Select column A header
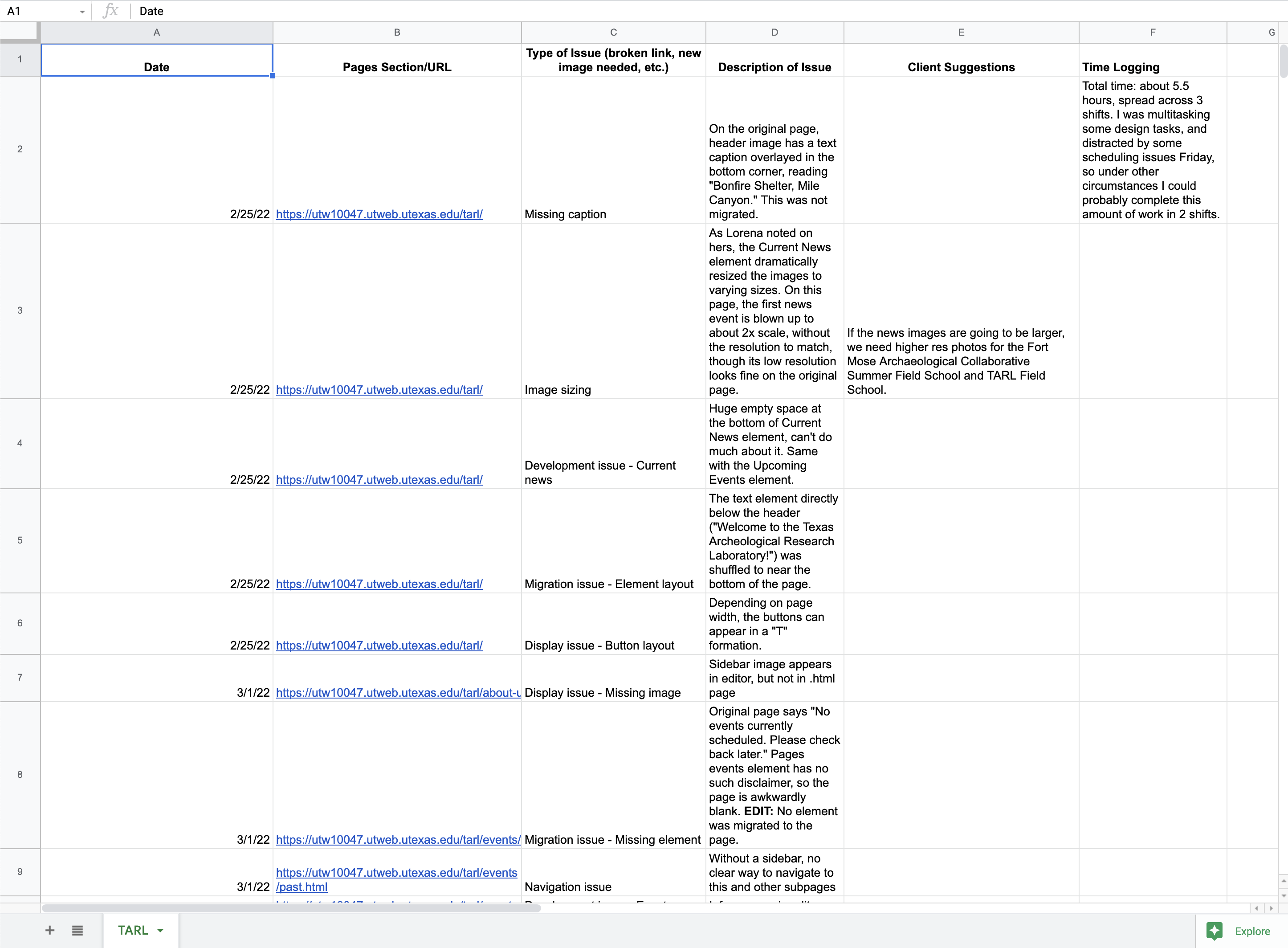This screenshot has width=1288, height=948. point(157,32)
